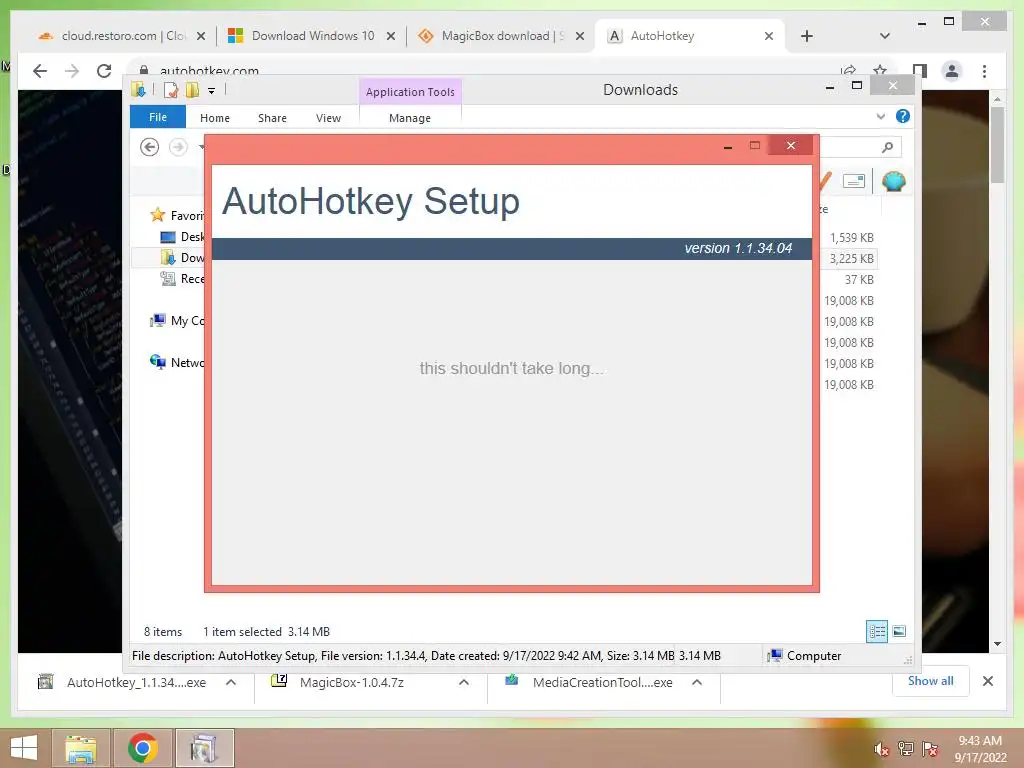Select My Computer in navigation pane
Image resolution: width=1024 pixels, height=768 pixels.
(177, 320)
